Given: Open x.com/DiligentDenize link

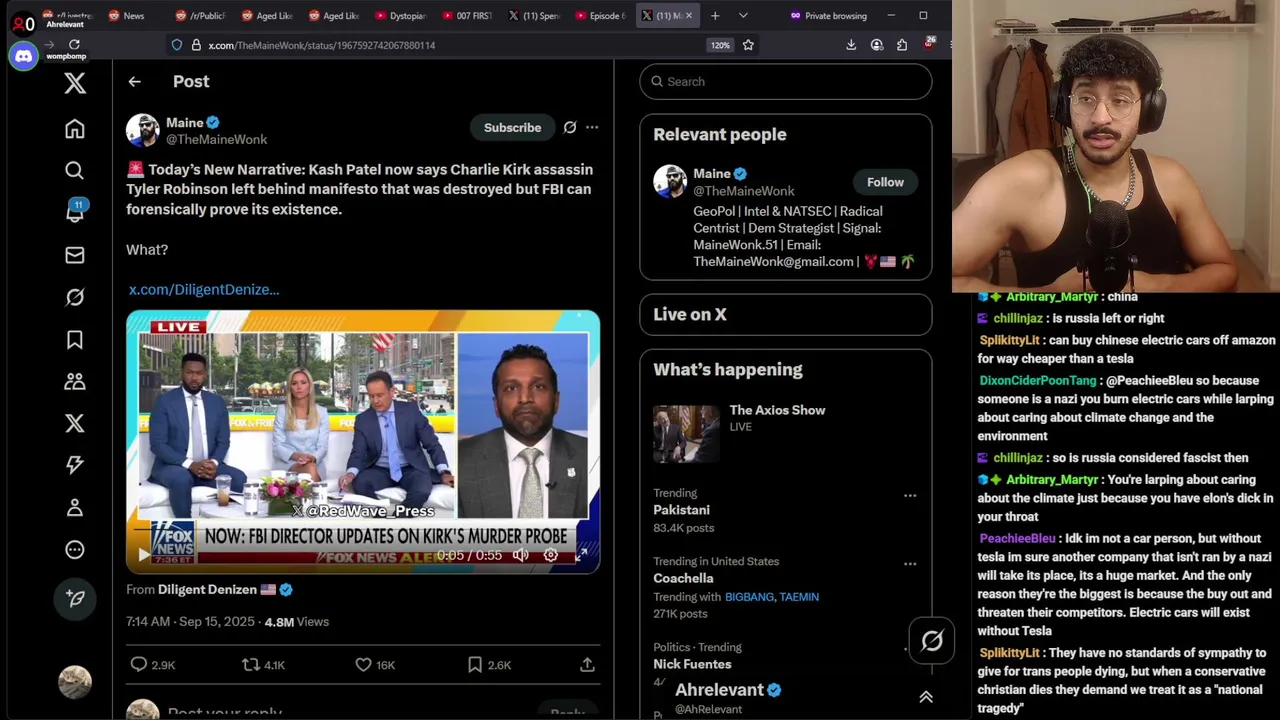Looking at the screenshot, I should click(x=204, y=289).
